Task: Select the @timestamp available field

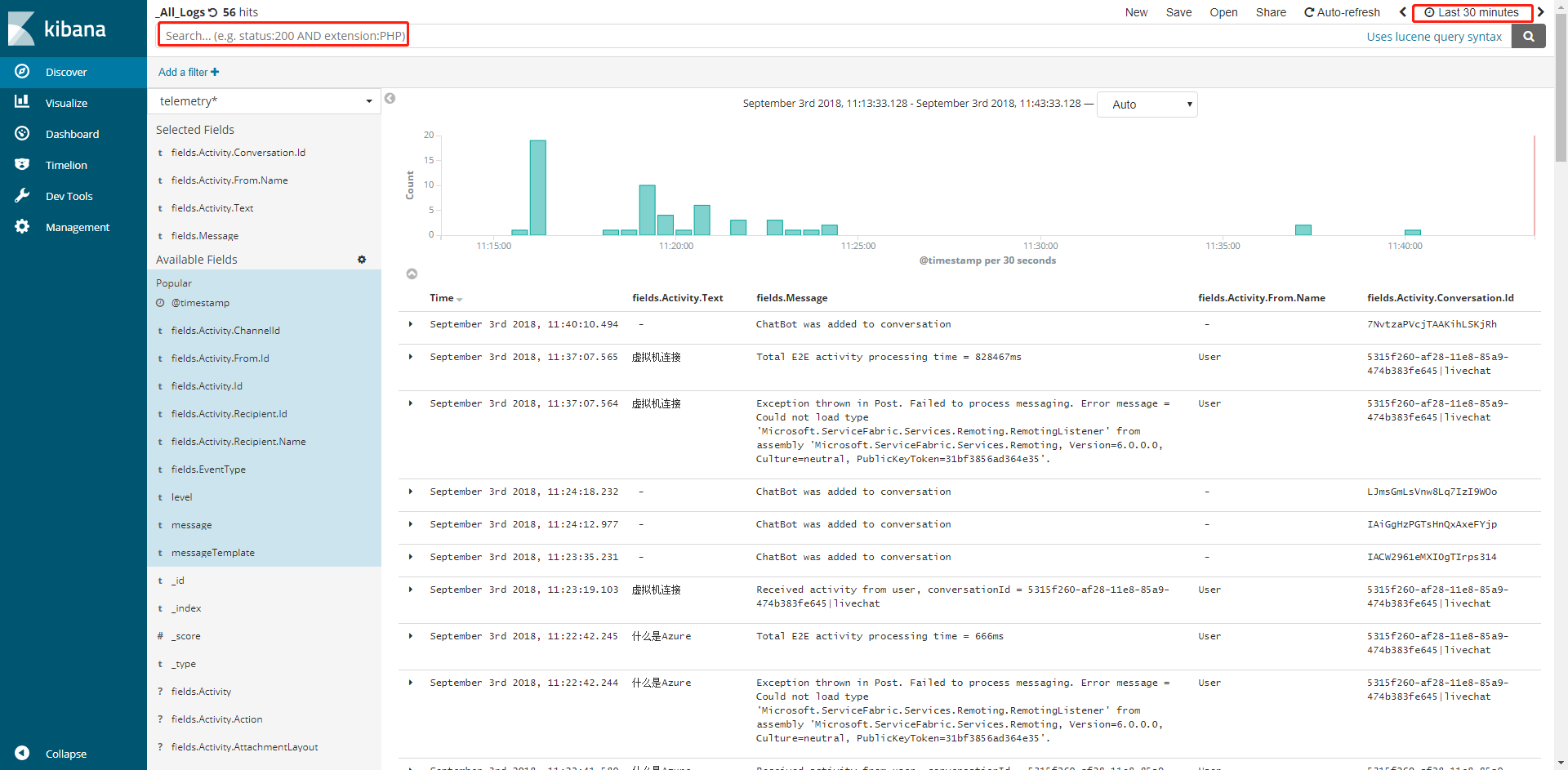Action: [x=200, y=303]
